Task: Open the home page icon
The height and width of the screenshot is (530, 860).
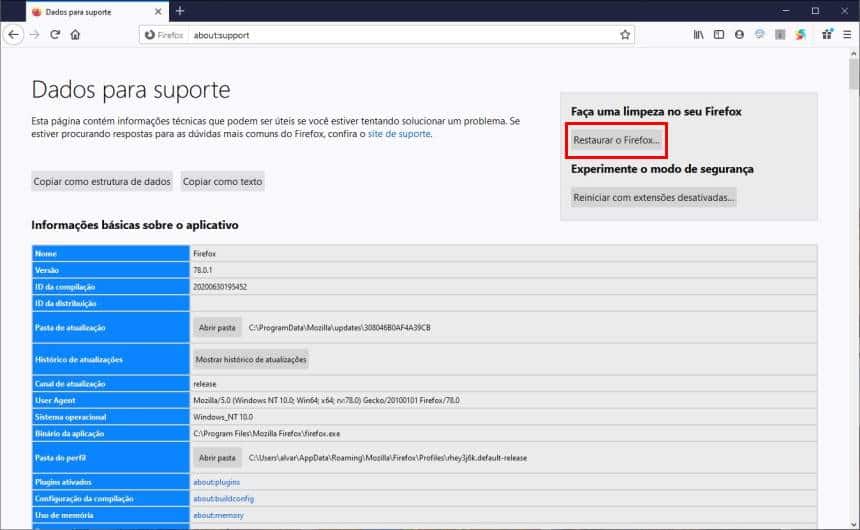Action: [x=75, y=35]
